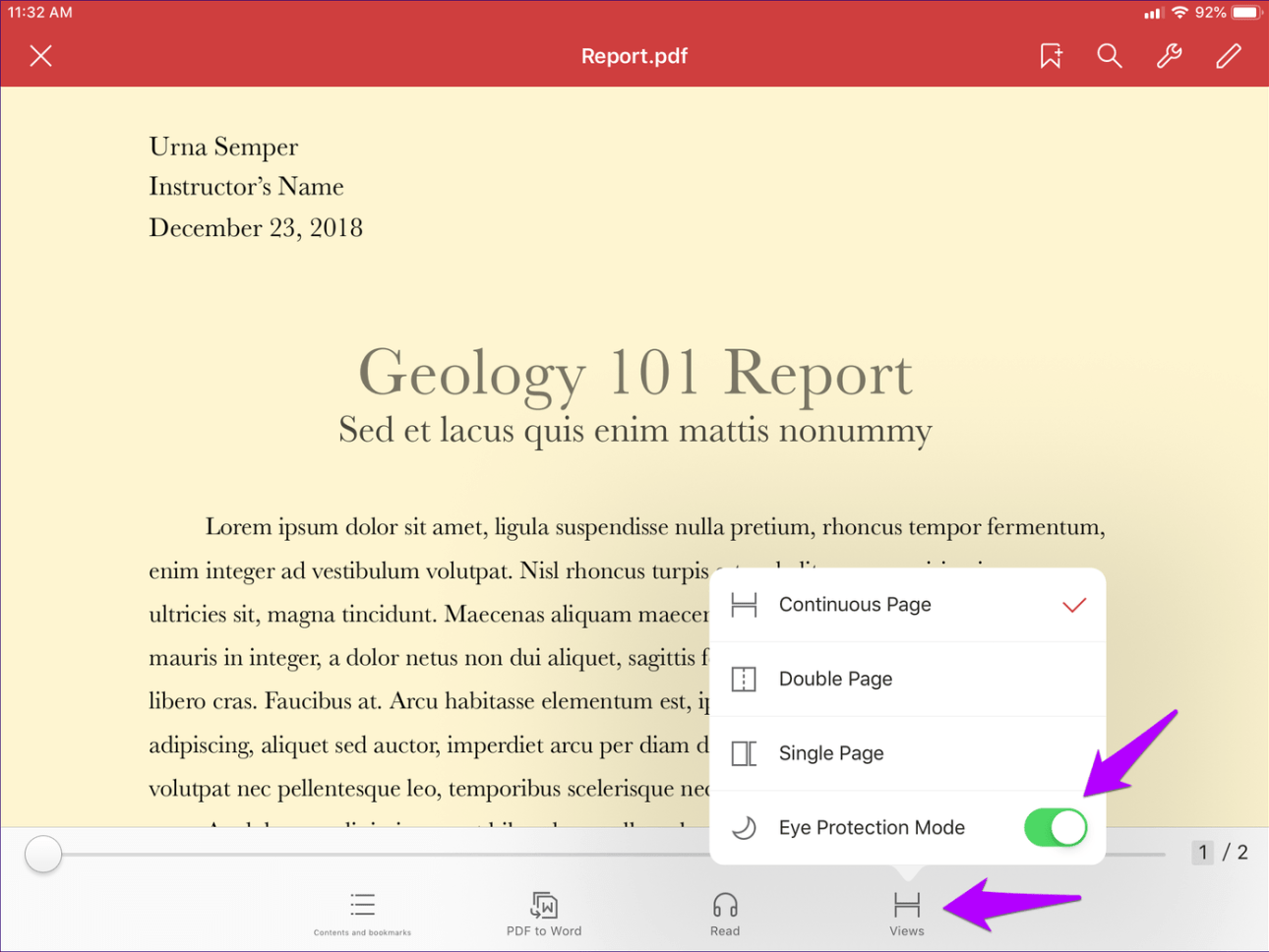
Task: Start Read aloud headphones icon
Action: point(725,913)
